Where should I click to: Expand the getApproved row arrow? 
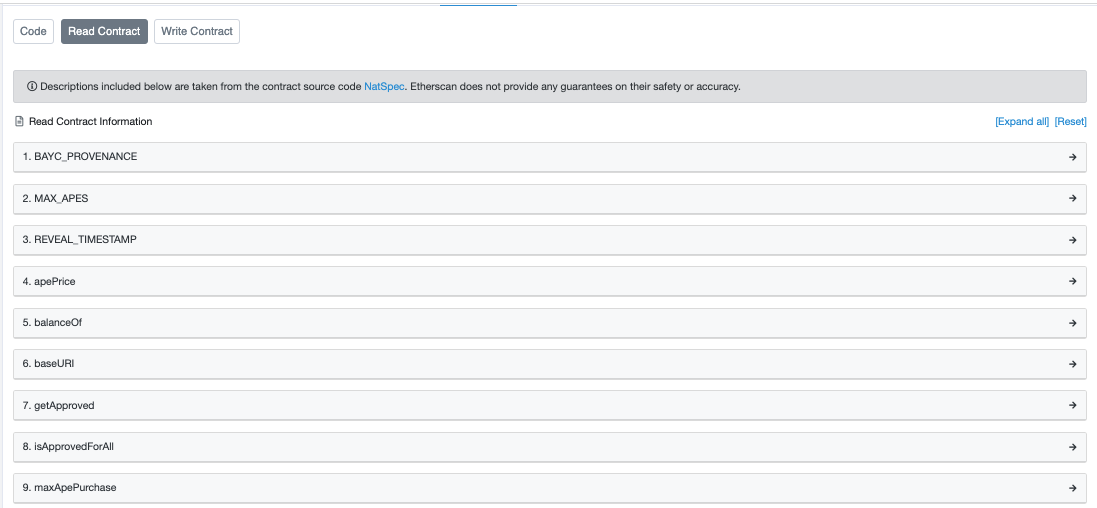point(1073,405)
